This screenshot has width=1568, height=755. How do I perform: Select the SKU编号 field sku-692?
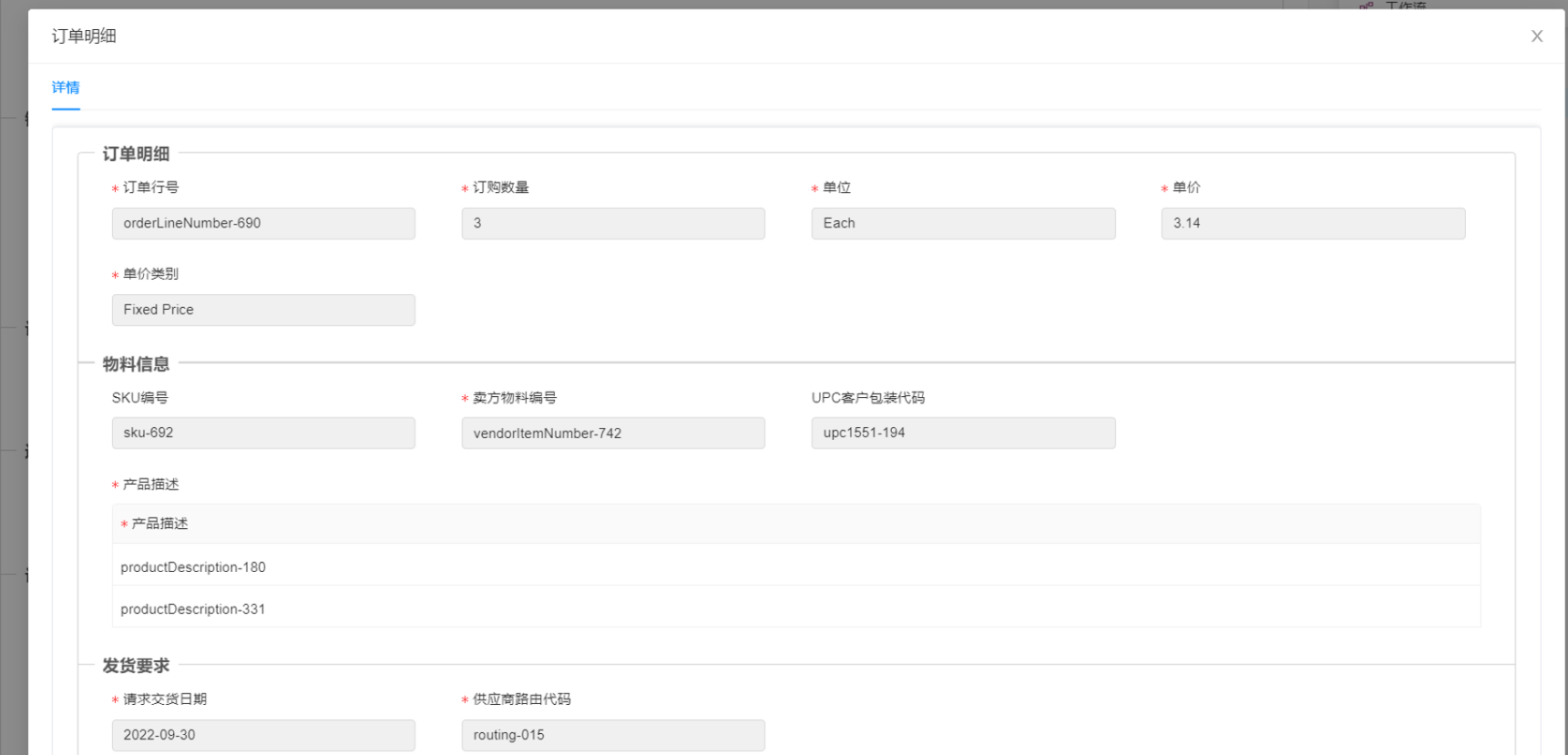point(263,433)
